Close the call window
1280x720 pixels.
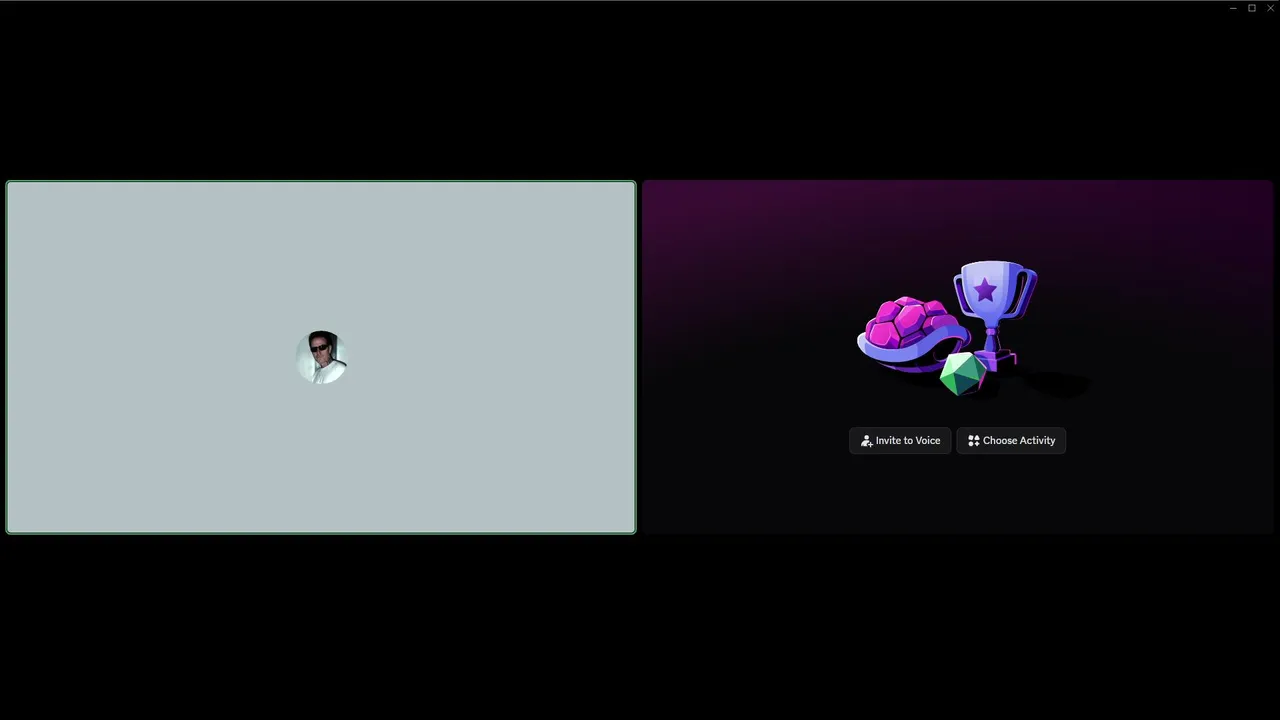(x=1270, y=8)
